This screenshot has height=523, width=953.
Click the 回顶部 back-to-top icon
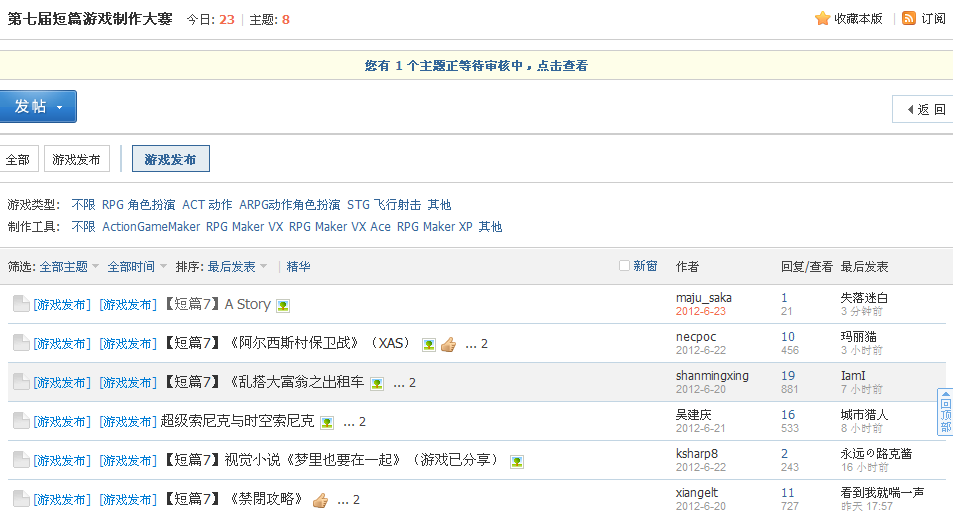[945, 412]
